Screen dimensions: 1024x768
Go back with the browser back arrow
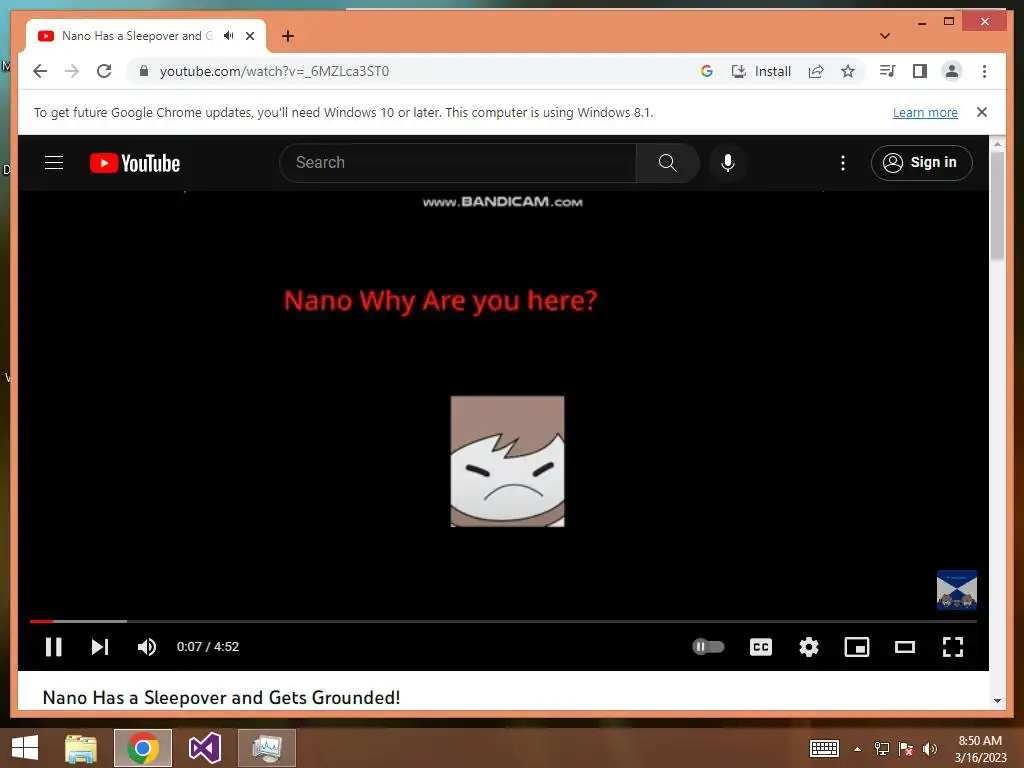[x=40, y=71]
